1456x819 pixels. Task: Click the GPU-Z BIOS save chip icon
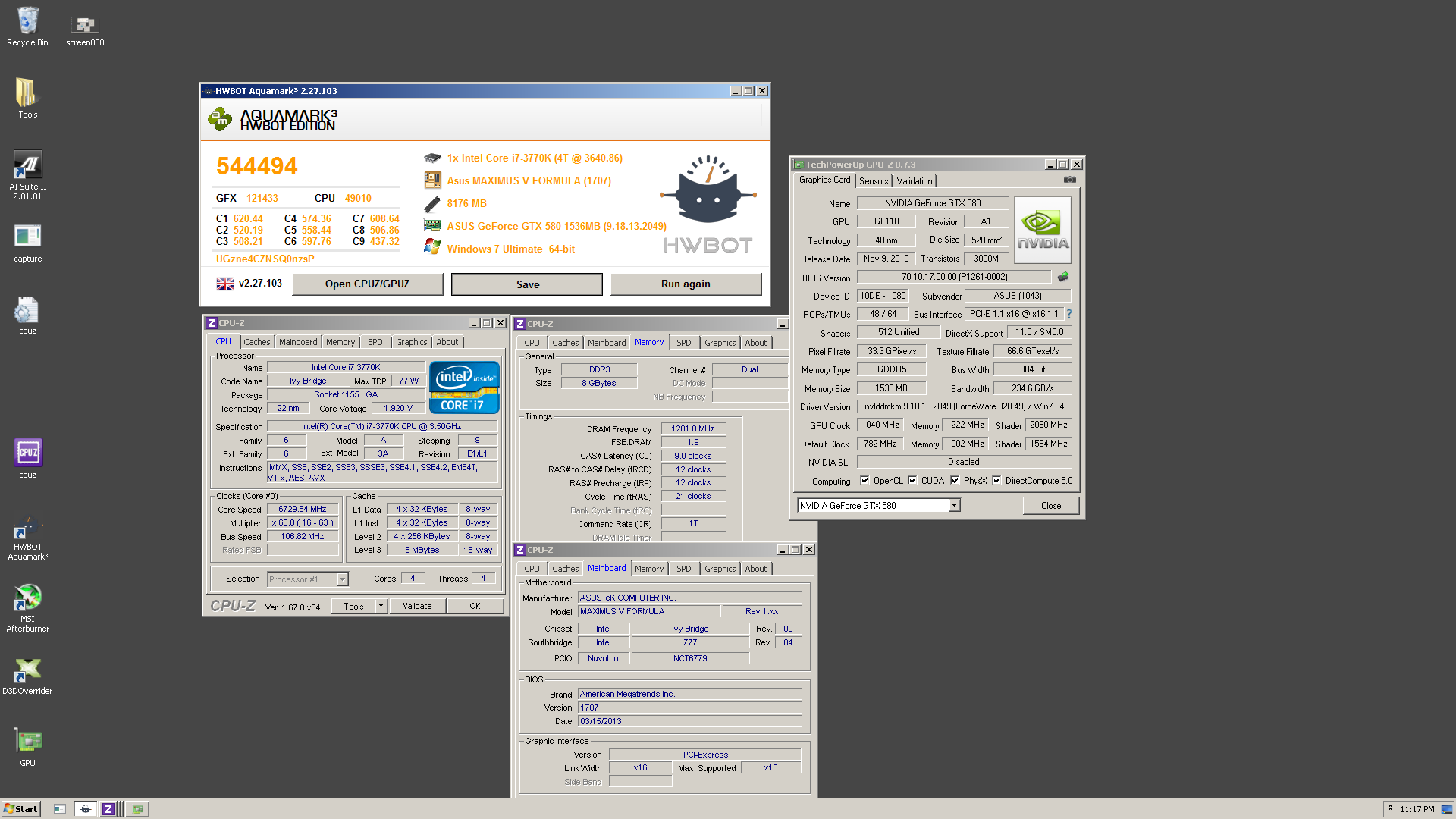click(x=1063, y=277)
